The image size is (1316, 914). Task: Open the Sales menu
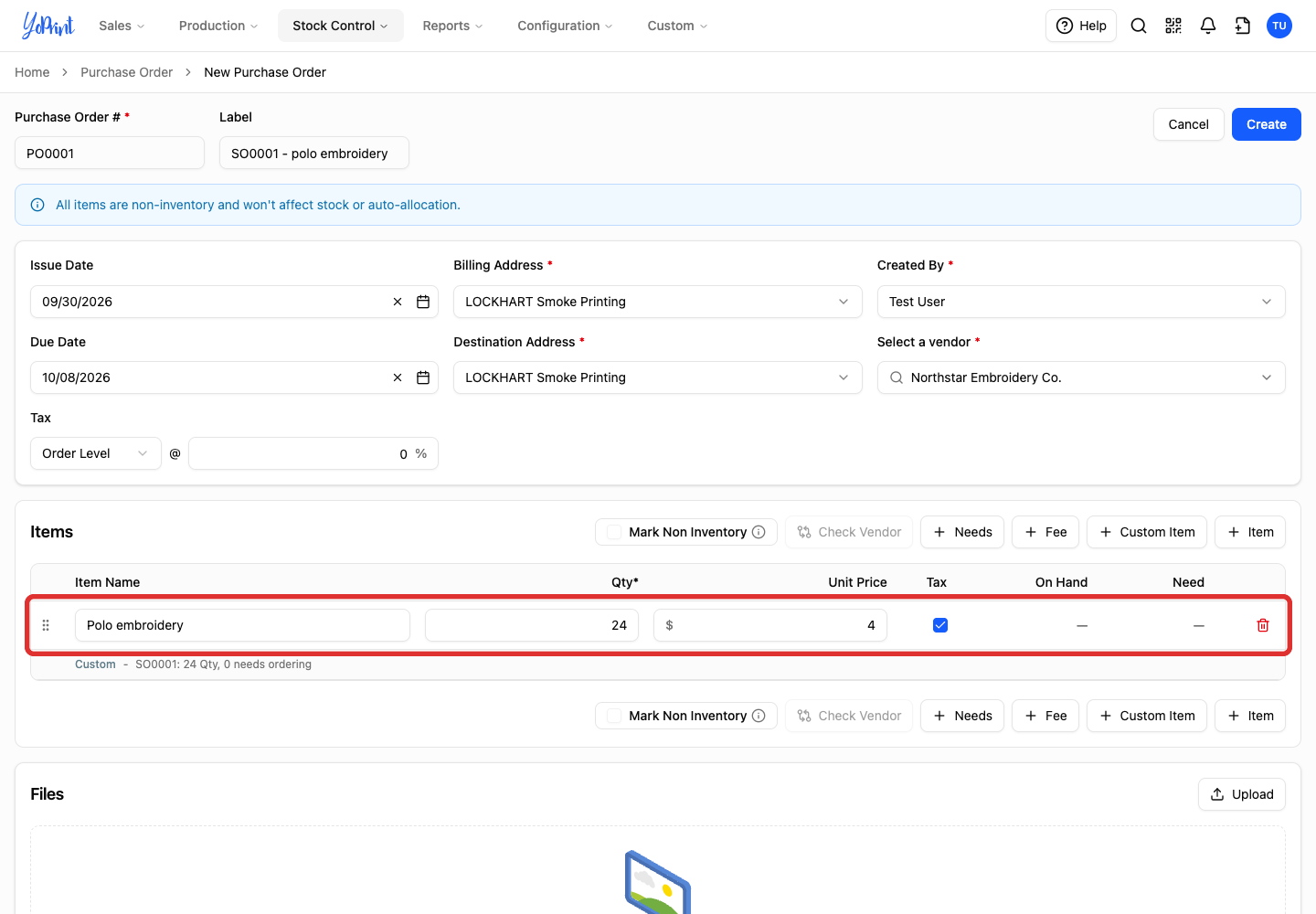pos(122,26)
